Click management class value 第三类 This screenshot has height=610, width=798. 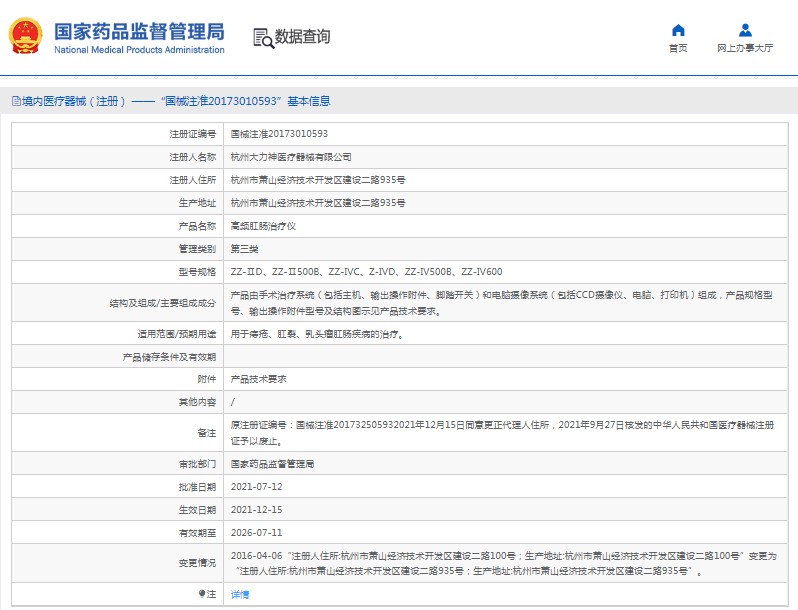[244, 249]
